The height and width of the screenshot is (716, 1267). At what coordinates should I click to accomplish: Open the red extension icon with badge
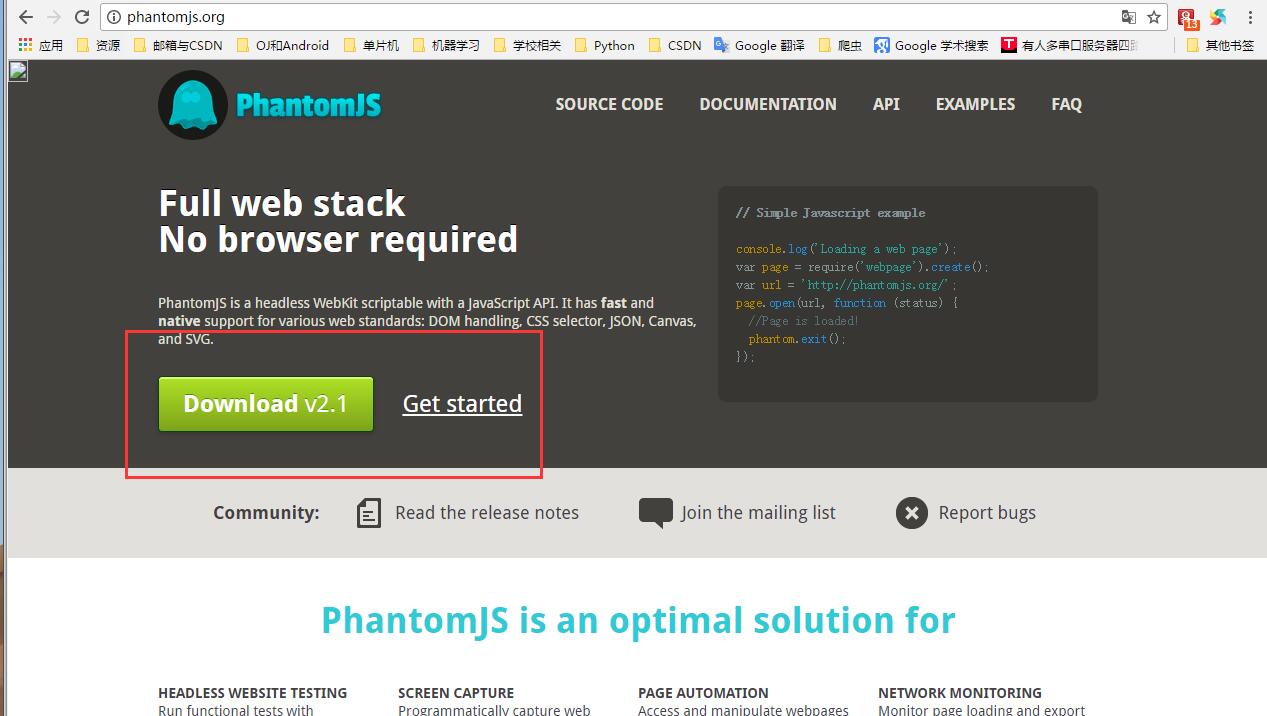(x=1188, y=18)
